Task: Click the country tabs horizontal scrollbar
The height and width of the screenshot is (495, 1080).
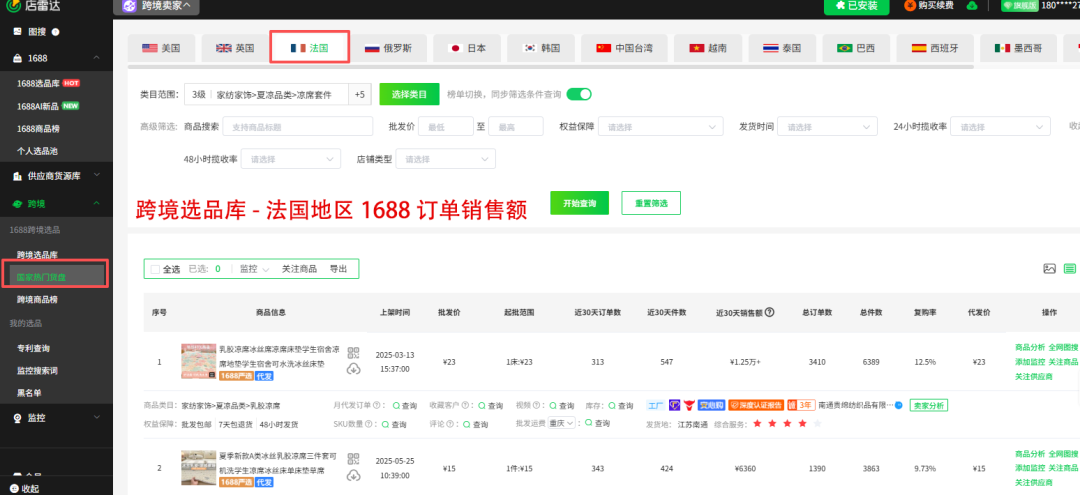Action: pos(551,67)
